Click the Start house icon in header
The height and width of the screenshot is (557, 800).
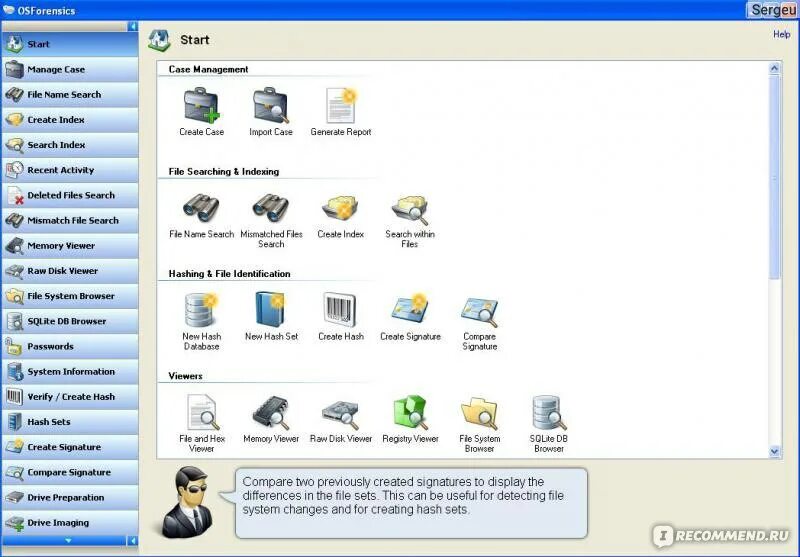click(x=159, y=40)
